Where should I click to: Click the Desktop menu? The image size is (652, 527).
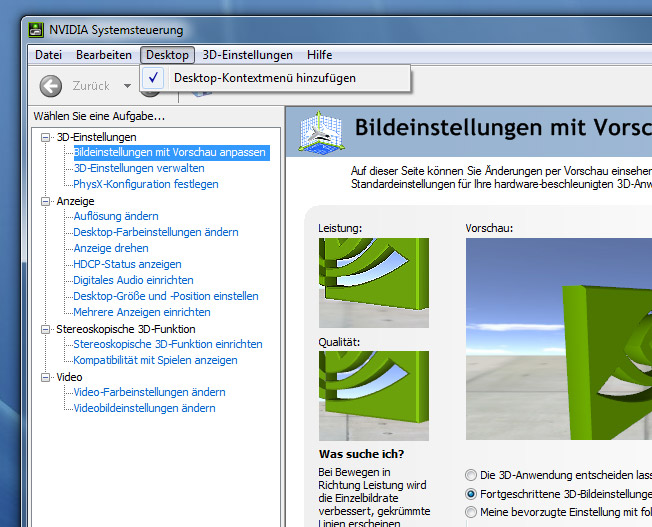coord(168,55)
